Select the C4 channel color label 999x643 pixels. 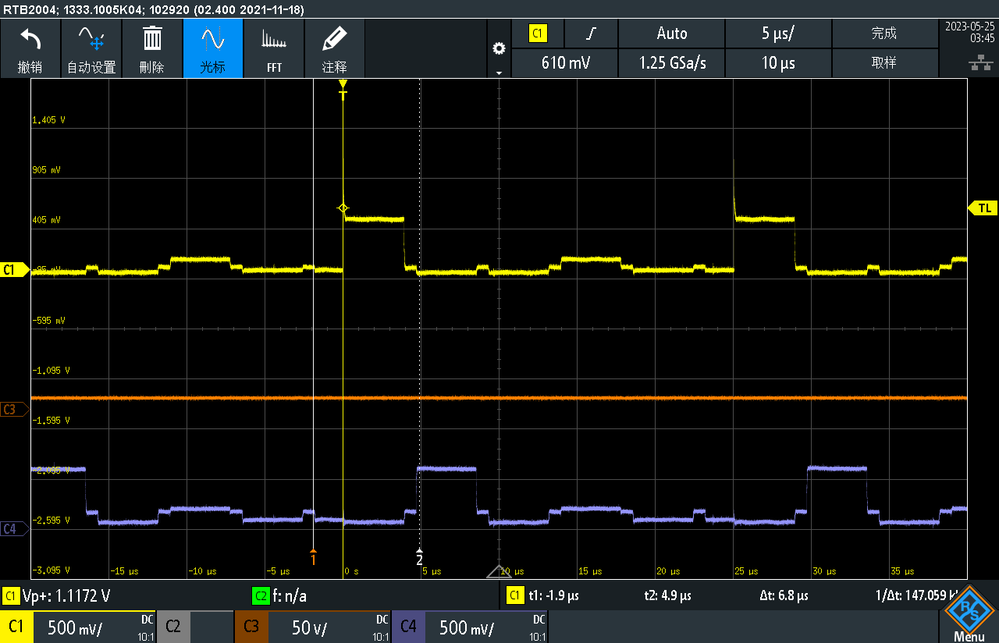408,626
